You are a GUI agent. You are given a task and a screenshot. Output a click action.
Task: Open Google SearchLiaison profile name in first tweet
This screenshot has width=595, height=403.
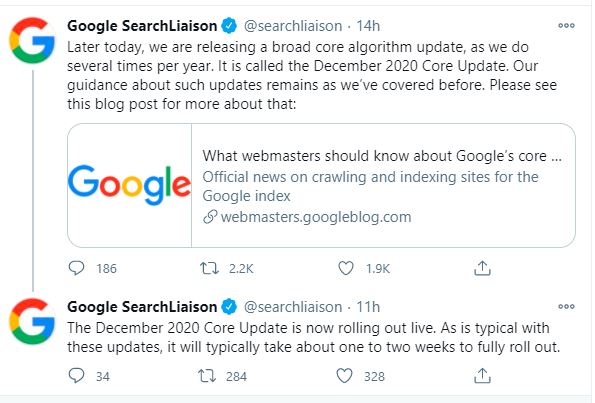click(x=142, y=26)
